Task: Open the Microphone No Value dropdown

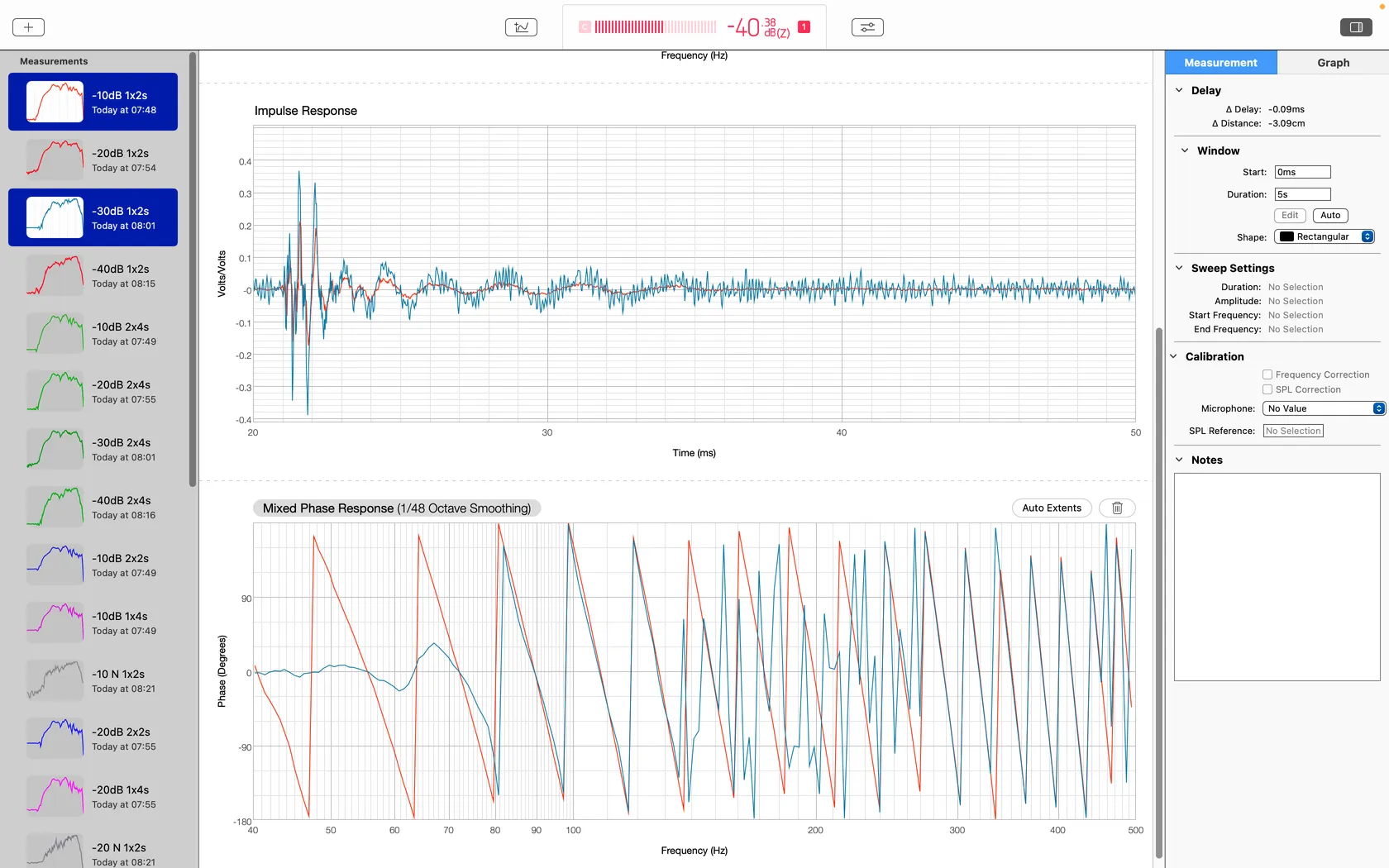Action: click(1324, 408)
